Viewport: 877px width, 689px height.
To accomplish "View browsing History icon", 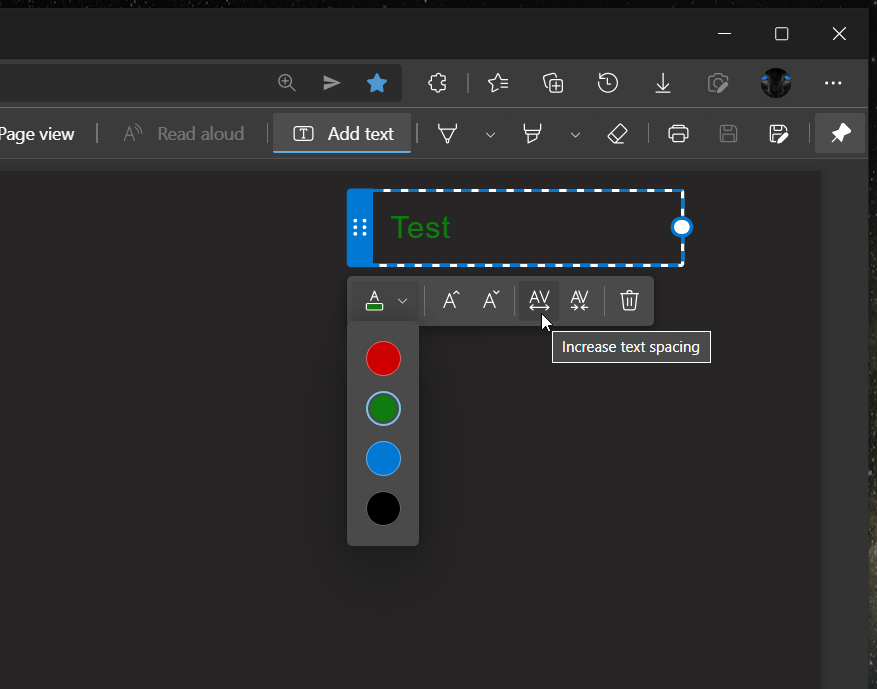I will pyautogui.click(x=607, y=83).
